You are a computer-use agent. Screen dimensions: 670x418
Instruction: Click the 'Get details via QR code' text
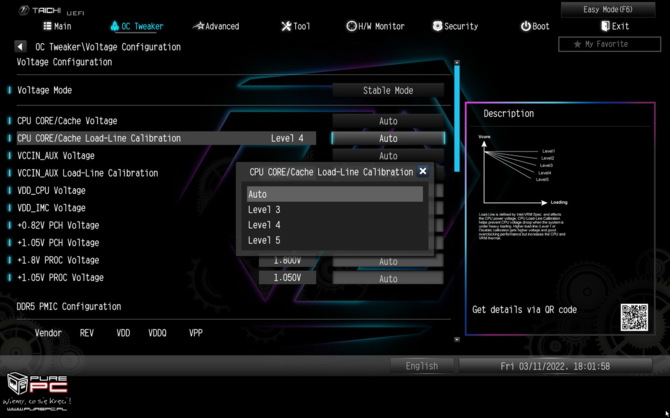[x=524, y=309]
